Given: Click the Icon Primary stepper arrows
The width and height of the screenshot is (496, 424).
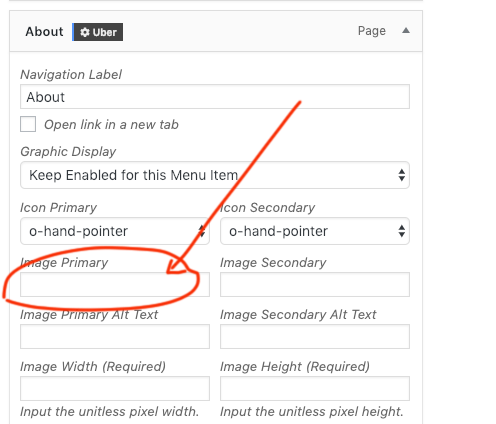Looking at the screenshot, I should pos(202,231).
